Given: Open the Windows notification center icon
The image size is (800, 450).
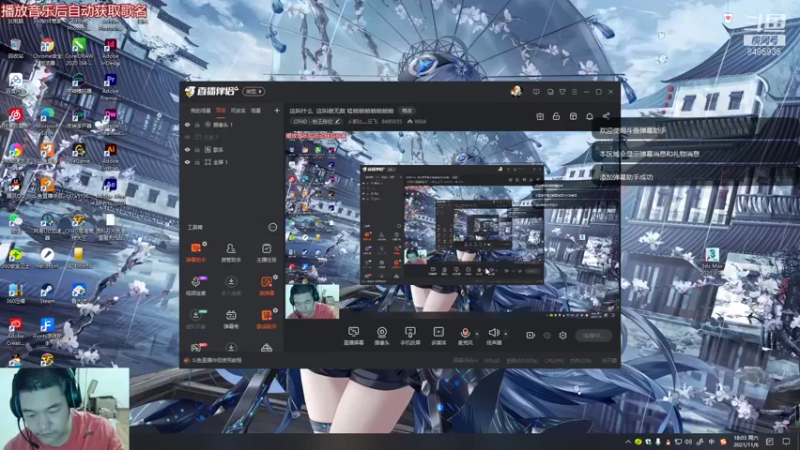Looking at the screenshot, I should [786, 442].
